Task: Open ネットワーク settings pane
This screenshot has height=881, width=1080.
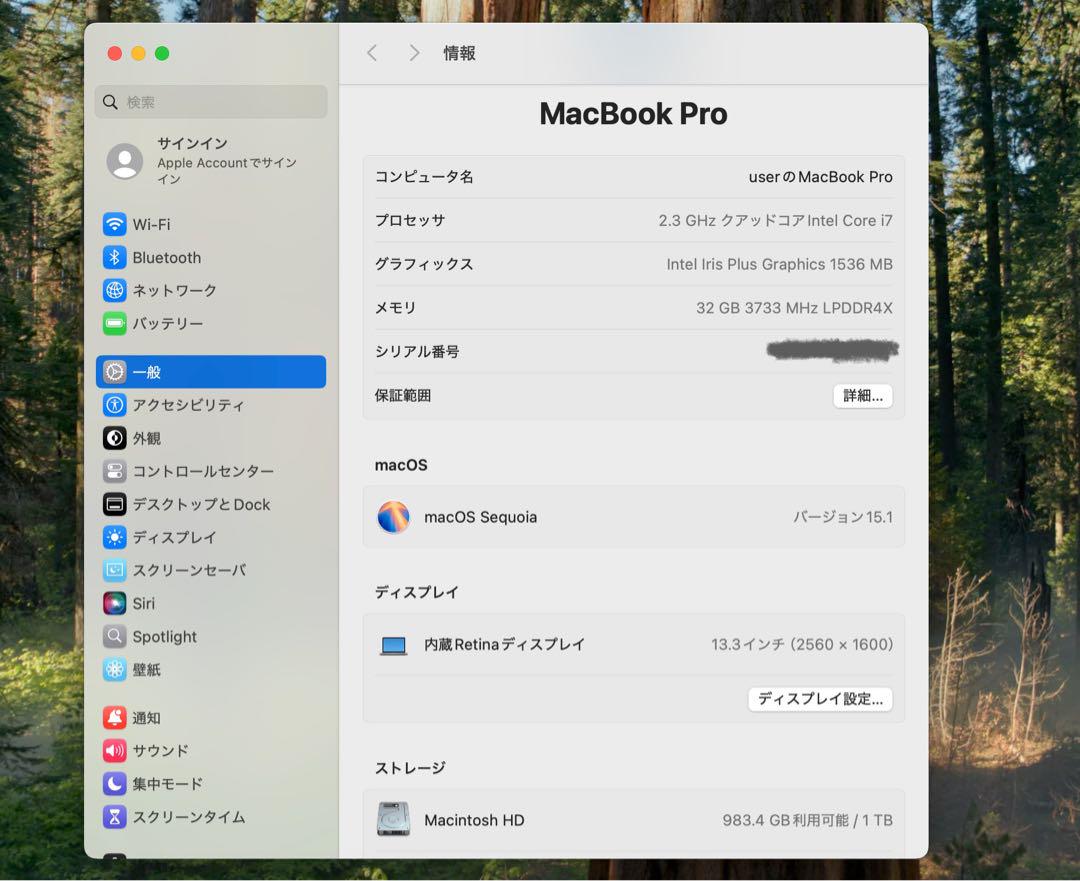Action: point(211,290)
